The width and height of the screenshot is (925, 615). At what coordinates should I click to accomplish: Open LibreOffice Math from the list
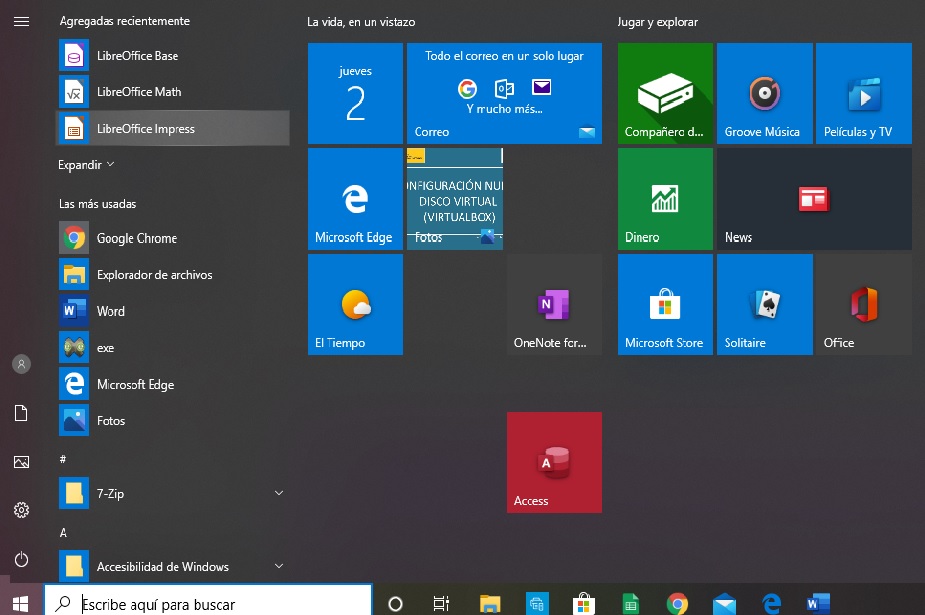coord(173,92)
